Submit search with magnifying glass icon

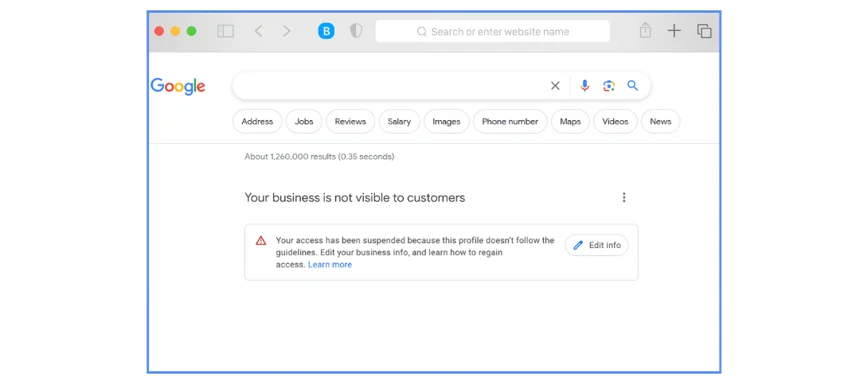click(633, 86)
